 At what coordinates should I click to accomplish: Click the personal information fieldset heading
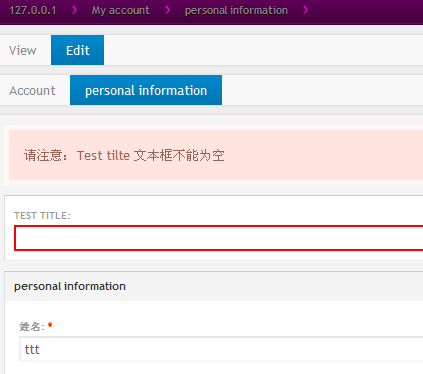(70, 286)
